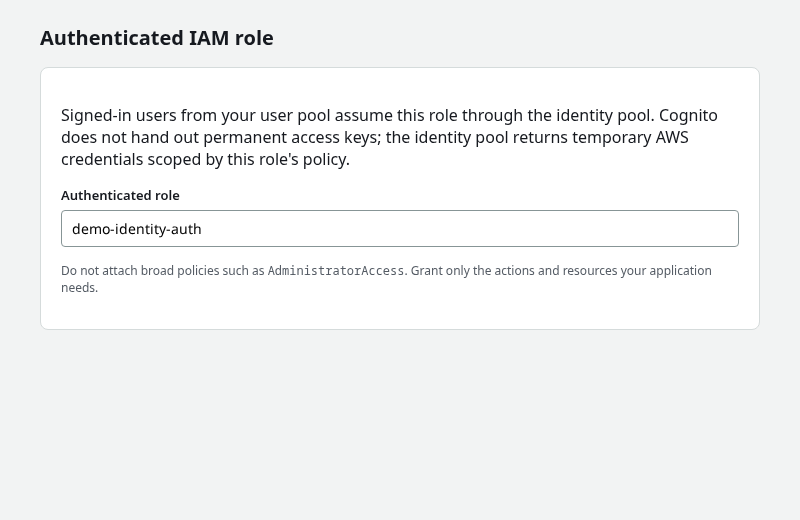Click the 'AdministratorAccess' code text
This screenshot has height=520, width=800.
(336, 271)
